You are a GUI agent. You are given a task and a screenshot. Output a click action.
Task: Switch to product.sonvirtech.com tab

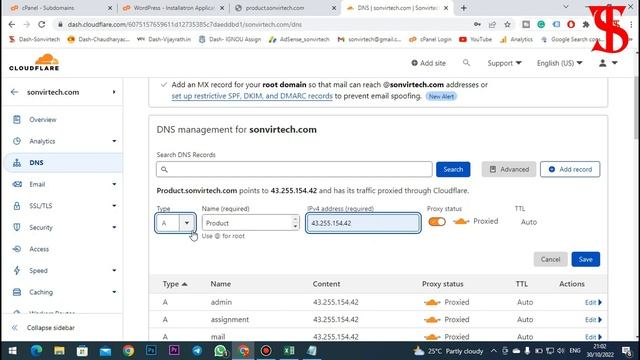point(285,8)
